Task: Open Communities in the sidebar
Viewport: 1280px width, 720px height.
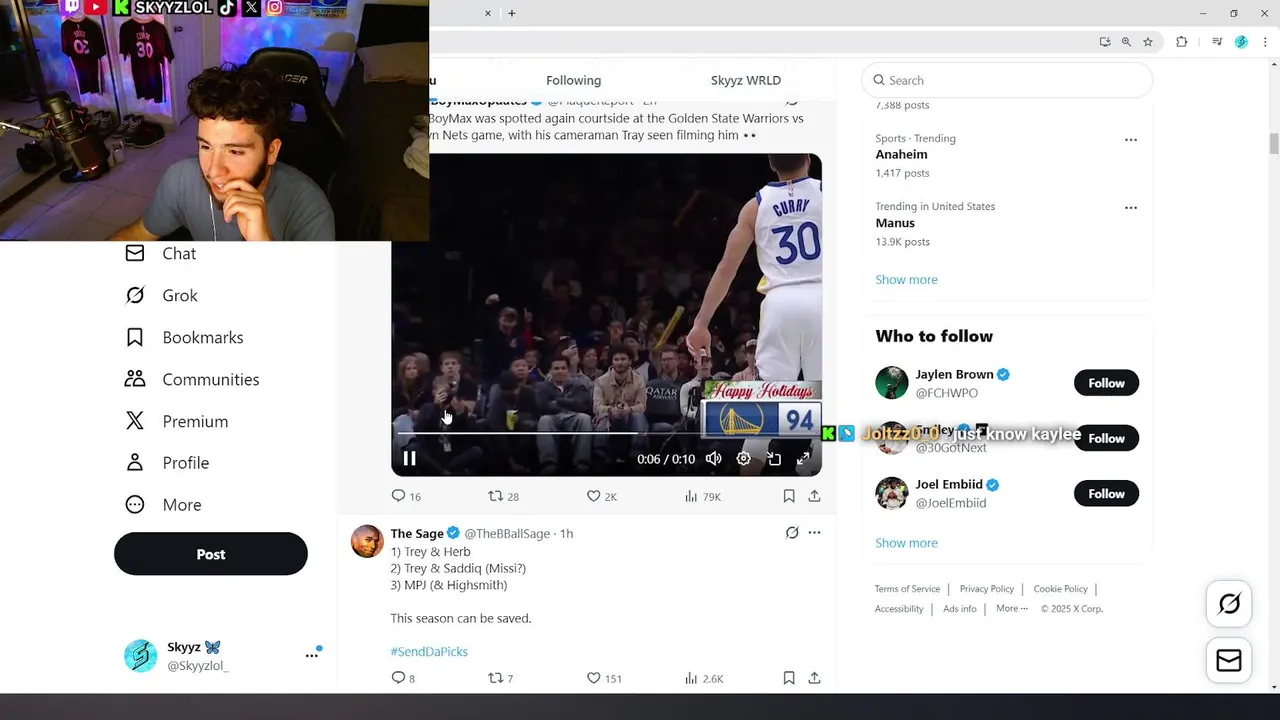Action: click(192, 379)
